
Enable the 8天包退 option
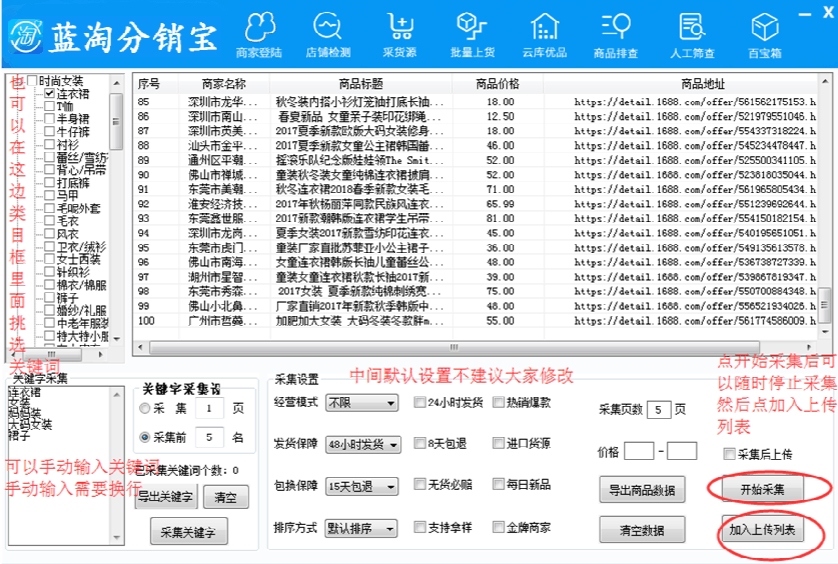[420, 443]
